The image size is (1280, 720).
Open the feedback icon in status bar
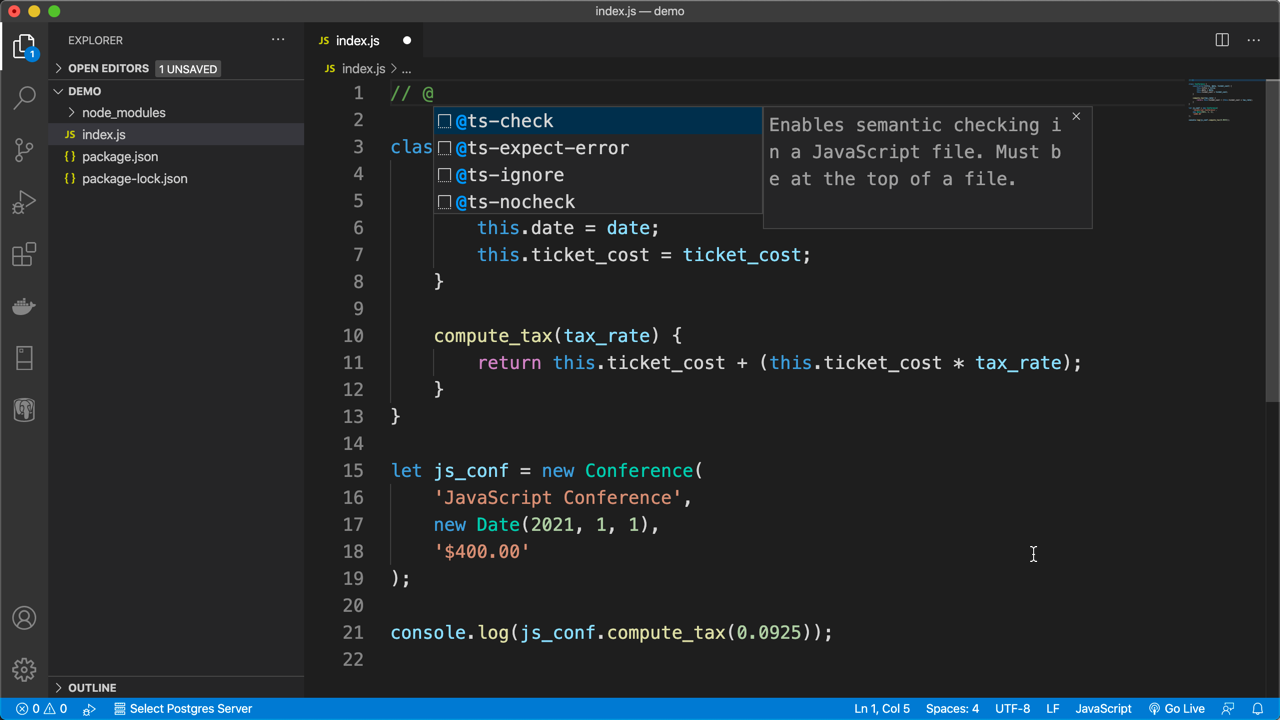[1228, 709]
